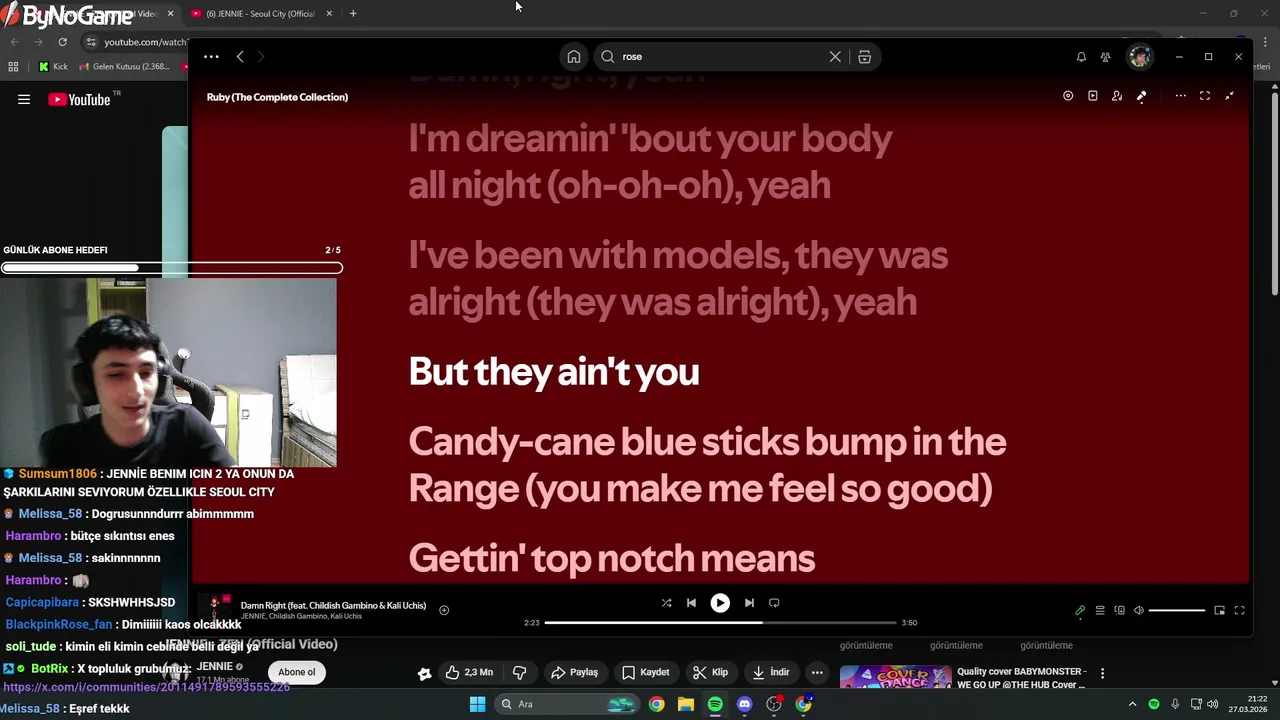Toggle green lyrics mic in player bar
Viewport: 1280px width, 720px height.
[x=1080, y=610]
